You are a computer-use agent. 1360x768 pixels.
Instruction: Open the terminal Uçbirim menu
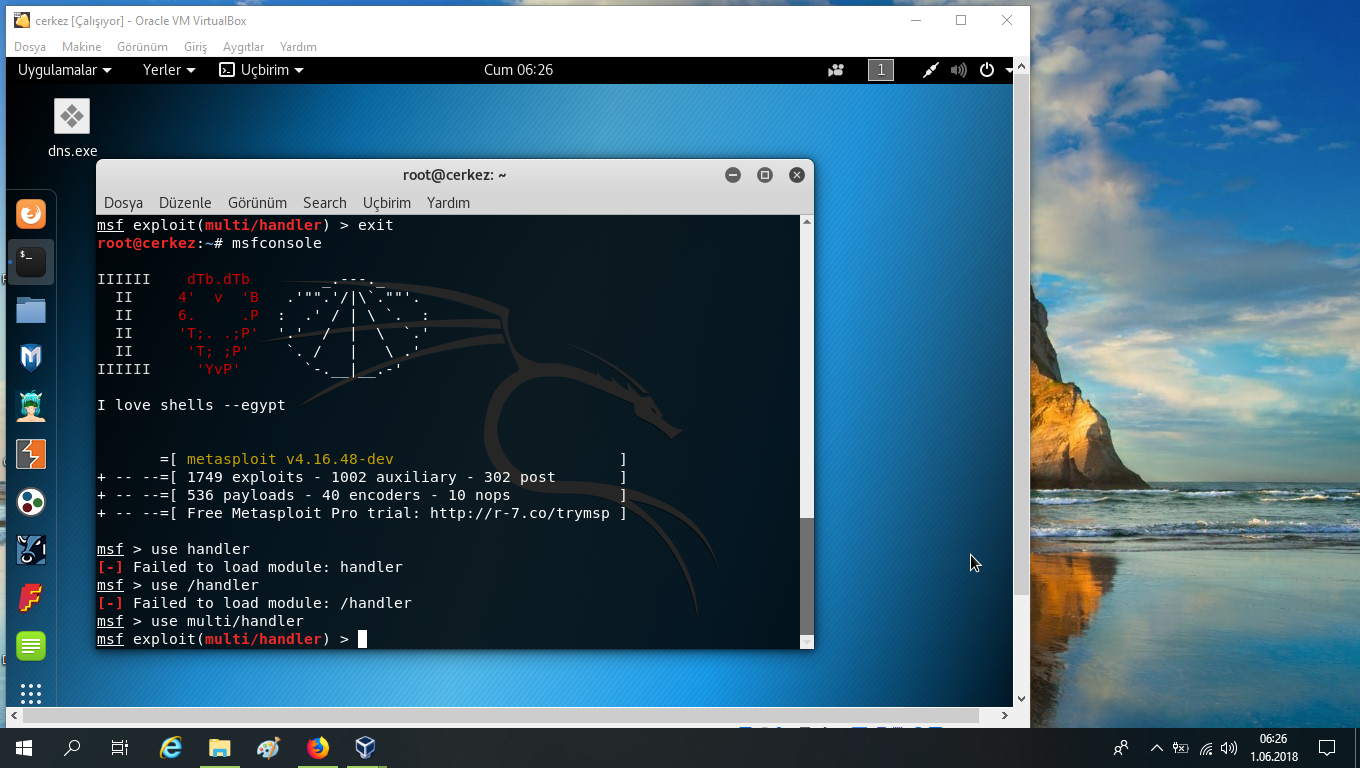[387, 202]
